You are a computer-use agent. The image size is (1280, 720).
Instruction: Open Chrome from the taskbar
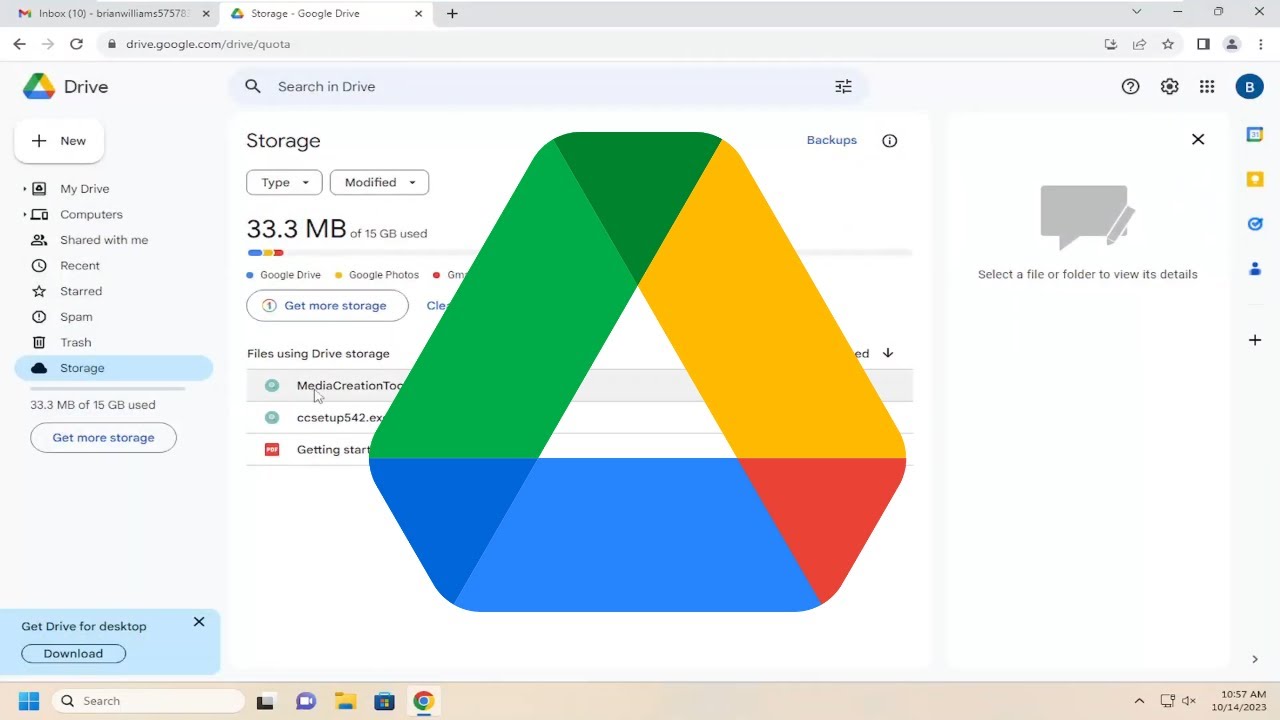click(423, 701)
